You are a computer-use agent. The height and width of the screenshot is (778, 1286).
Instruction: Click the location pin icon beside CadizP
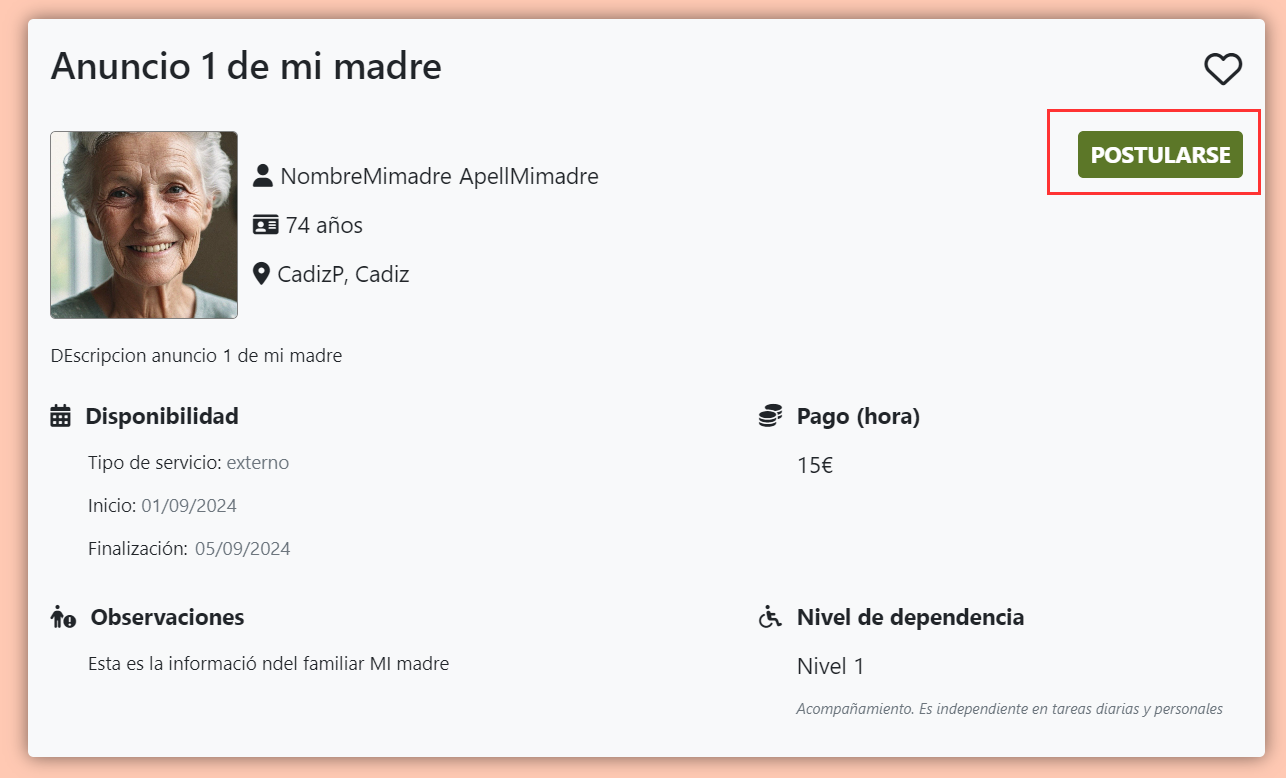click(262, 274)
